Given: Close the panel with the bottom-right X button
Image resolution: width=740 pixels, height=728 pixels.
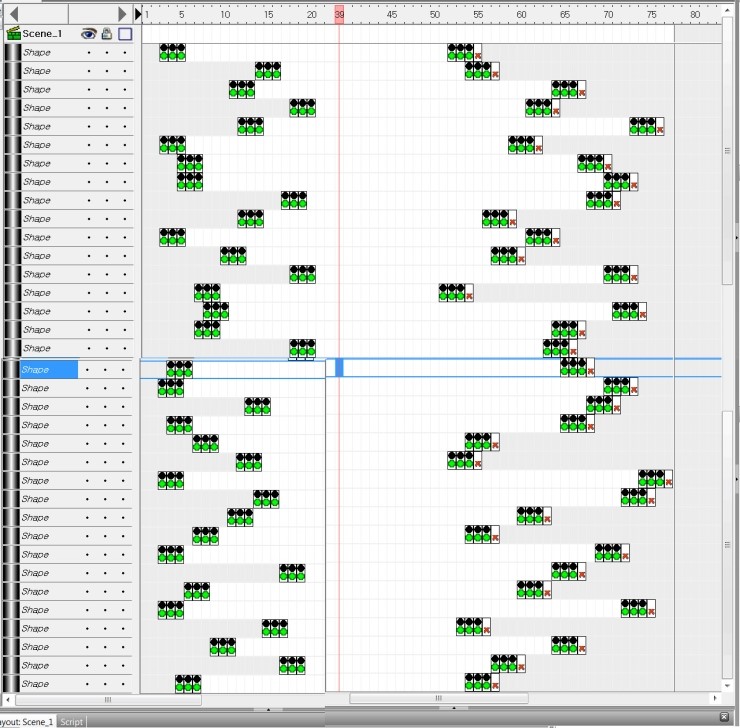Looking at the screenshot, I should coord(724,717).
